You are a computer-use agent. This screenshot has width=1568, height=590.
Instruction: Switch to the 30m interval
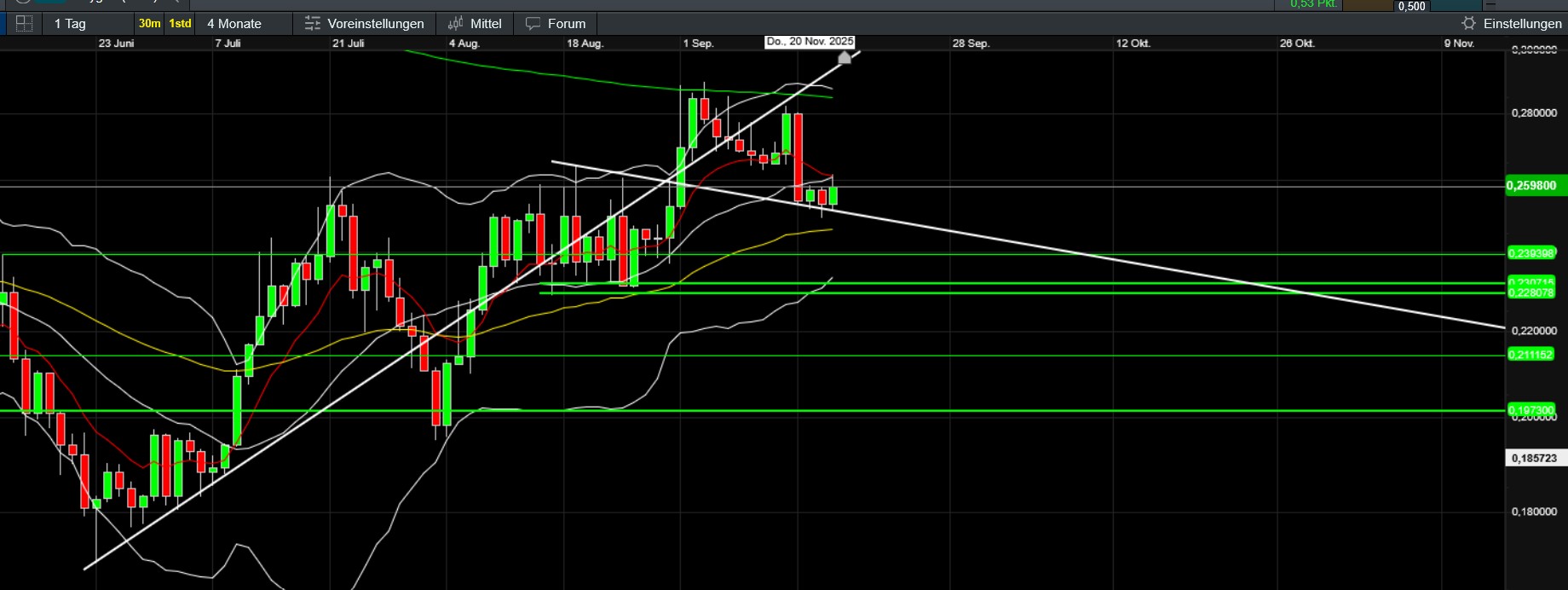pos(150,24)
